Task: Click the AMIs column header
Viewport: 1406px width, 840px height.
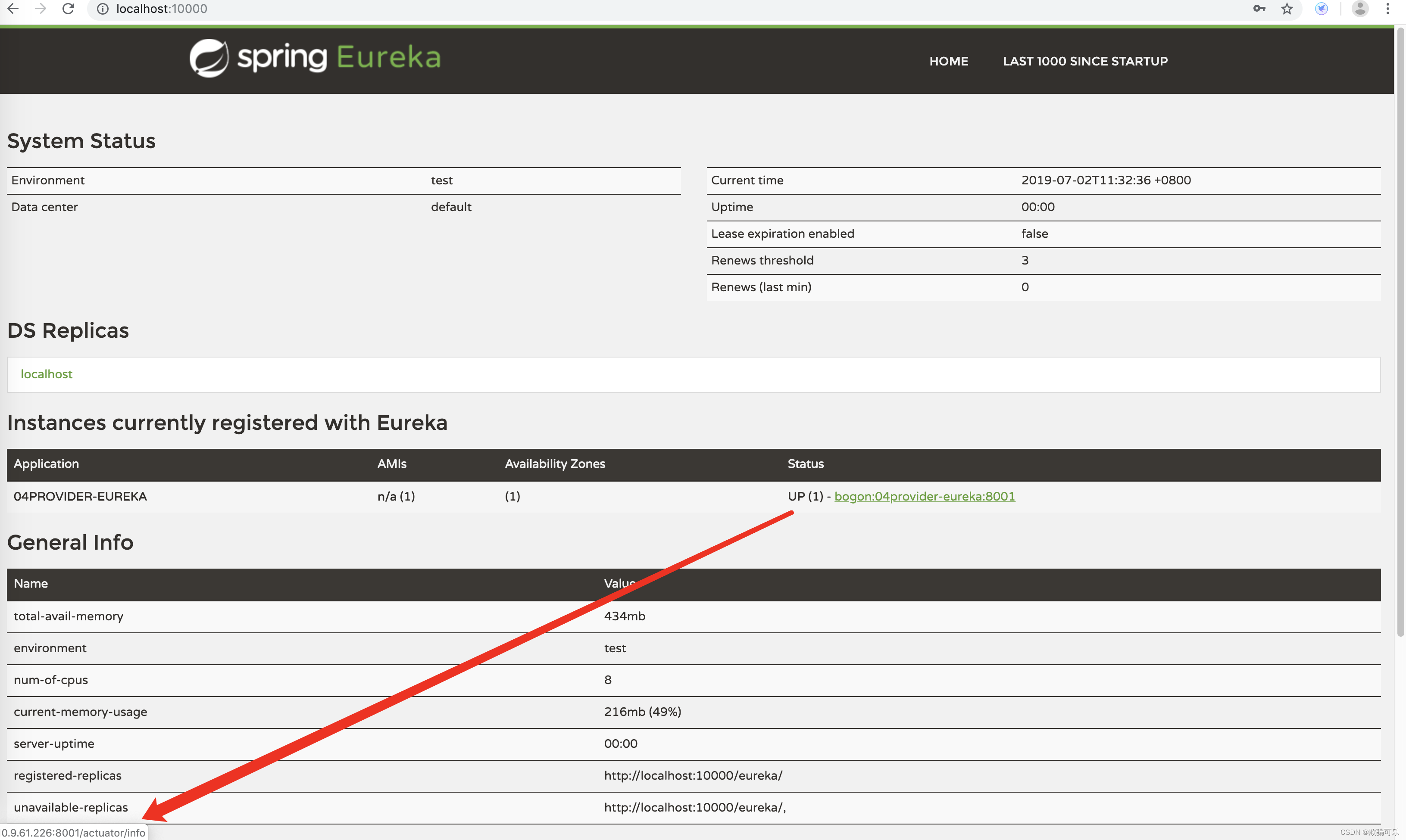Action: [x=391, y=464]
